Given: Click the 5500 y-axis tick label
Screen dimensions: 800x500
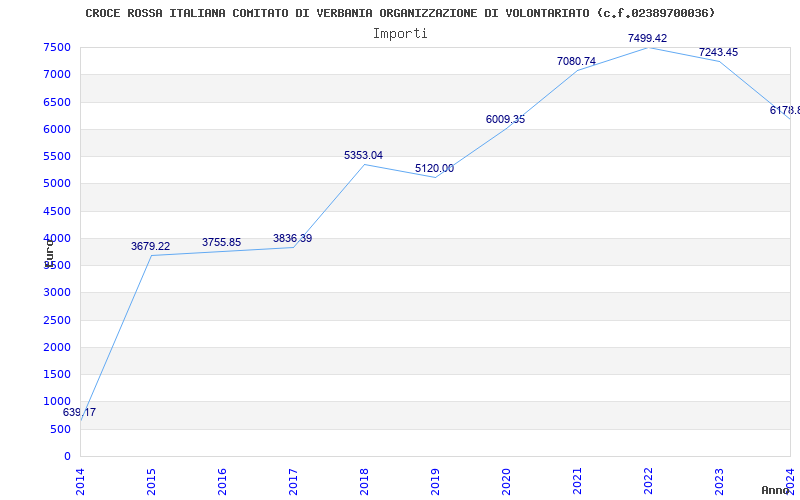Looking at the screenshot, I should (57, 157).
